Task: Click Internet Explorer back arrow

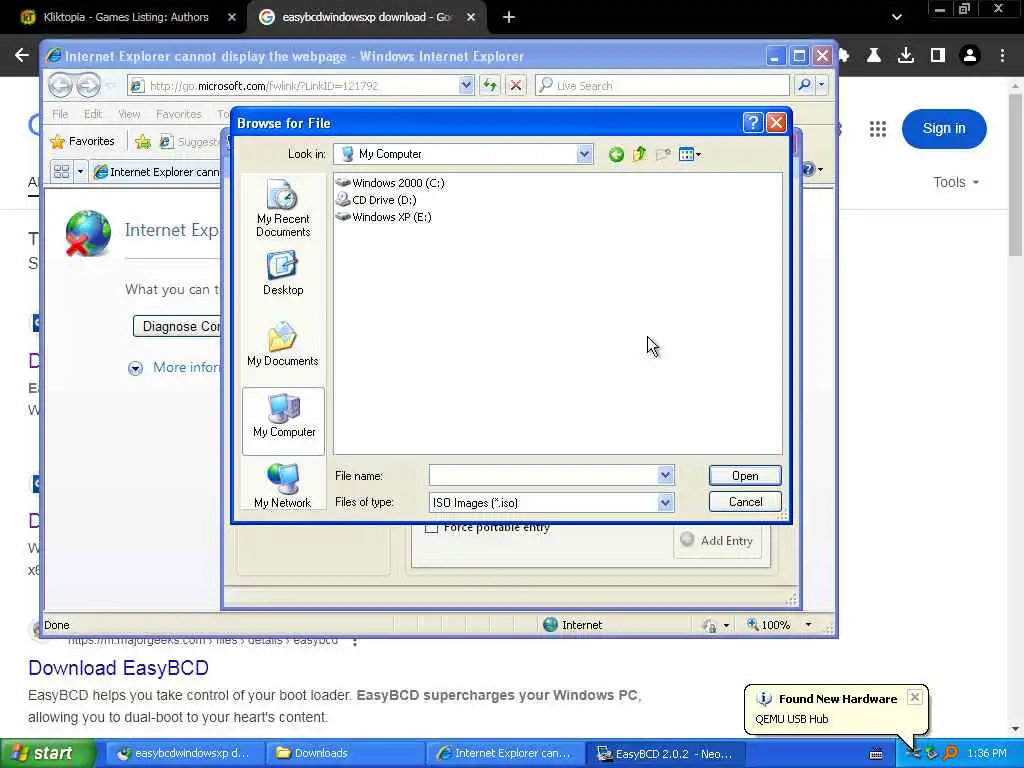Action: pos(60,86)
